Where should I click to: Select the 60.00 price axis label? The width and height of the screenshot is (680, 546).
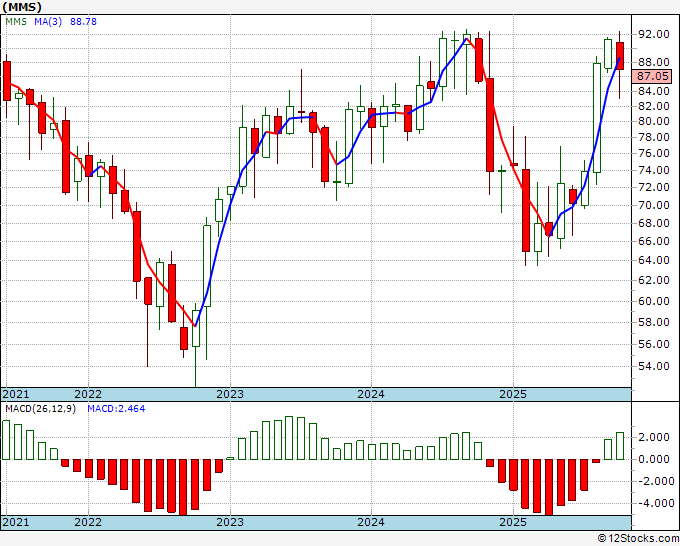(653, 301)
